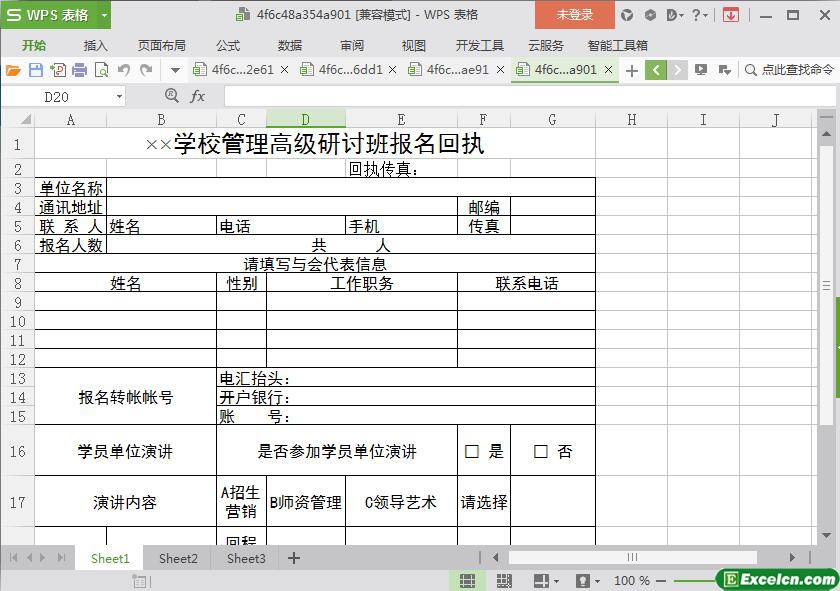Switch to normal view in status bar
This screenshot has width=840, height=591.
(x=467, y=580)
